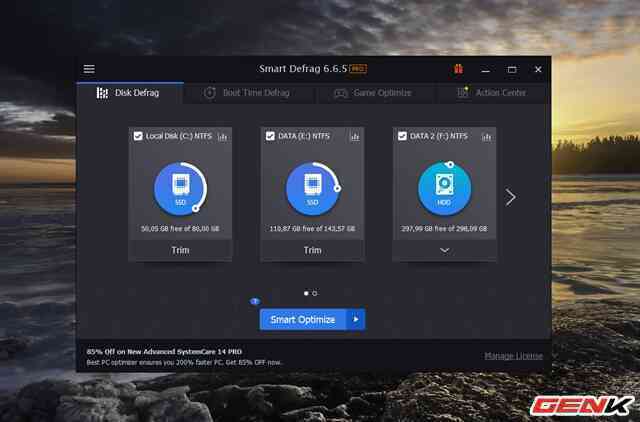640x422 pixels.
Task: Uncheck the Local Disk (C:) checkbox
Action: point(138,136)
